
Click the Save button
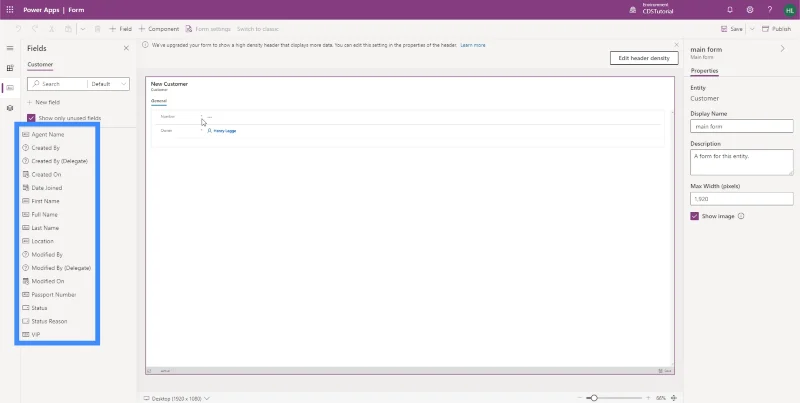click(732, 29)
